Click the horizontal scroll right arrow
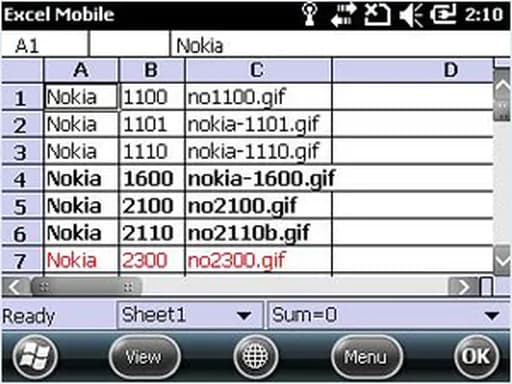The height and width of the screenshot is (384, 512). coord(464,287)
